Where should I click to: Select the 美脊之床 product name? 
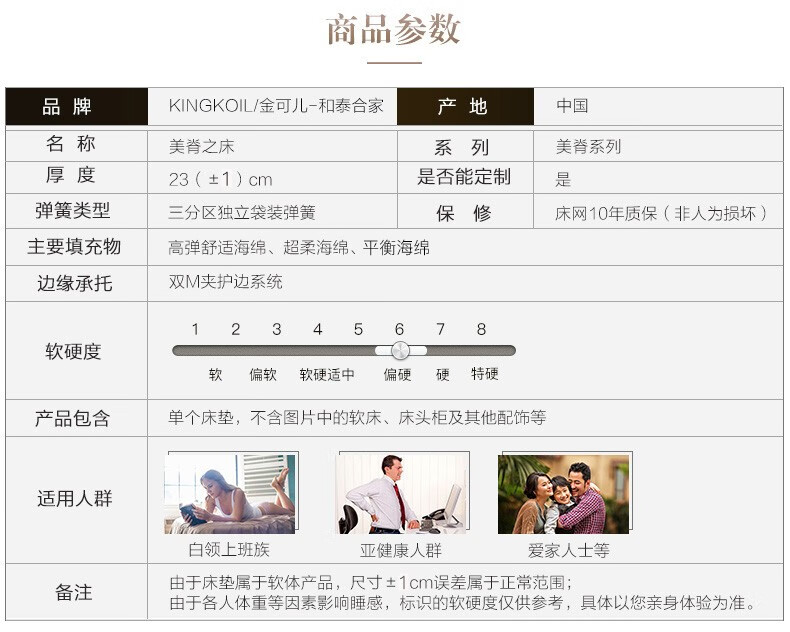click(202, 147)
